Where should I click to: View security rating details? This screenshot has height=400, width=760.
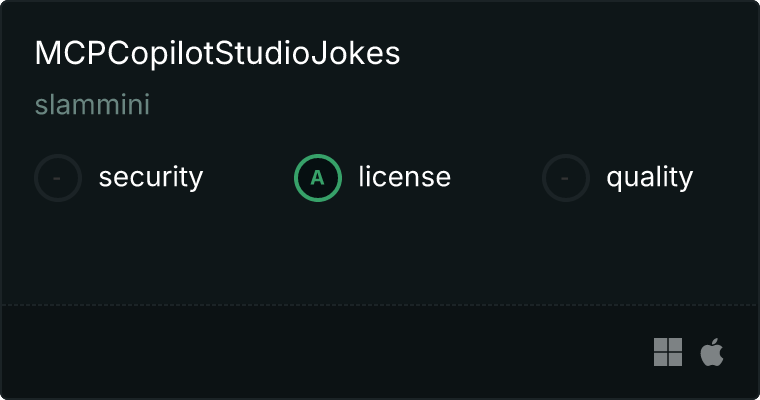119,178
